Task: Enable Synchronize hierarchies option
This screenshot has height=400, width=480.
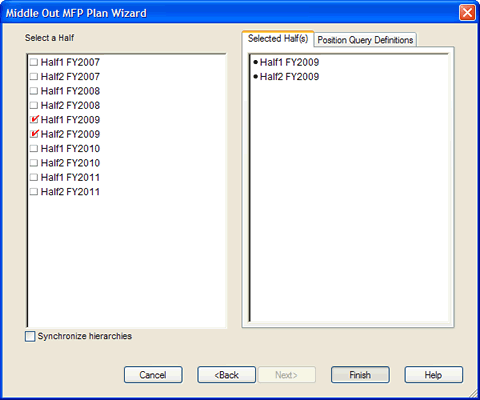Action: (30, 336)
